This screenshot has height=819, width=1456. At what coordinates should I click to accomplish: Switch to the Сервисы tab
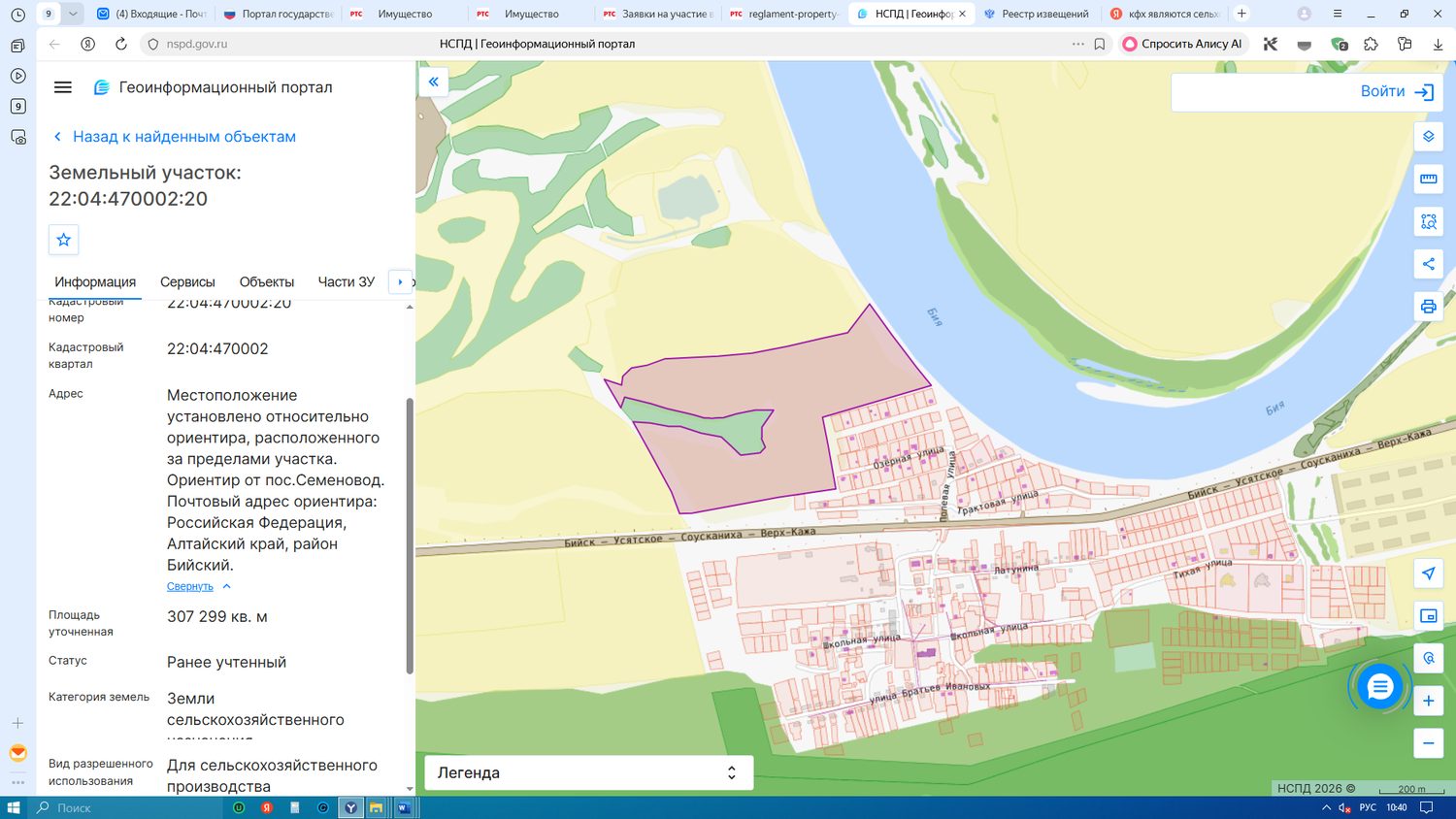pyautogui.click(x=187, y=281)
